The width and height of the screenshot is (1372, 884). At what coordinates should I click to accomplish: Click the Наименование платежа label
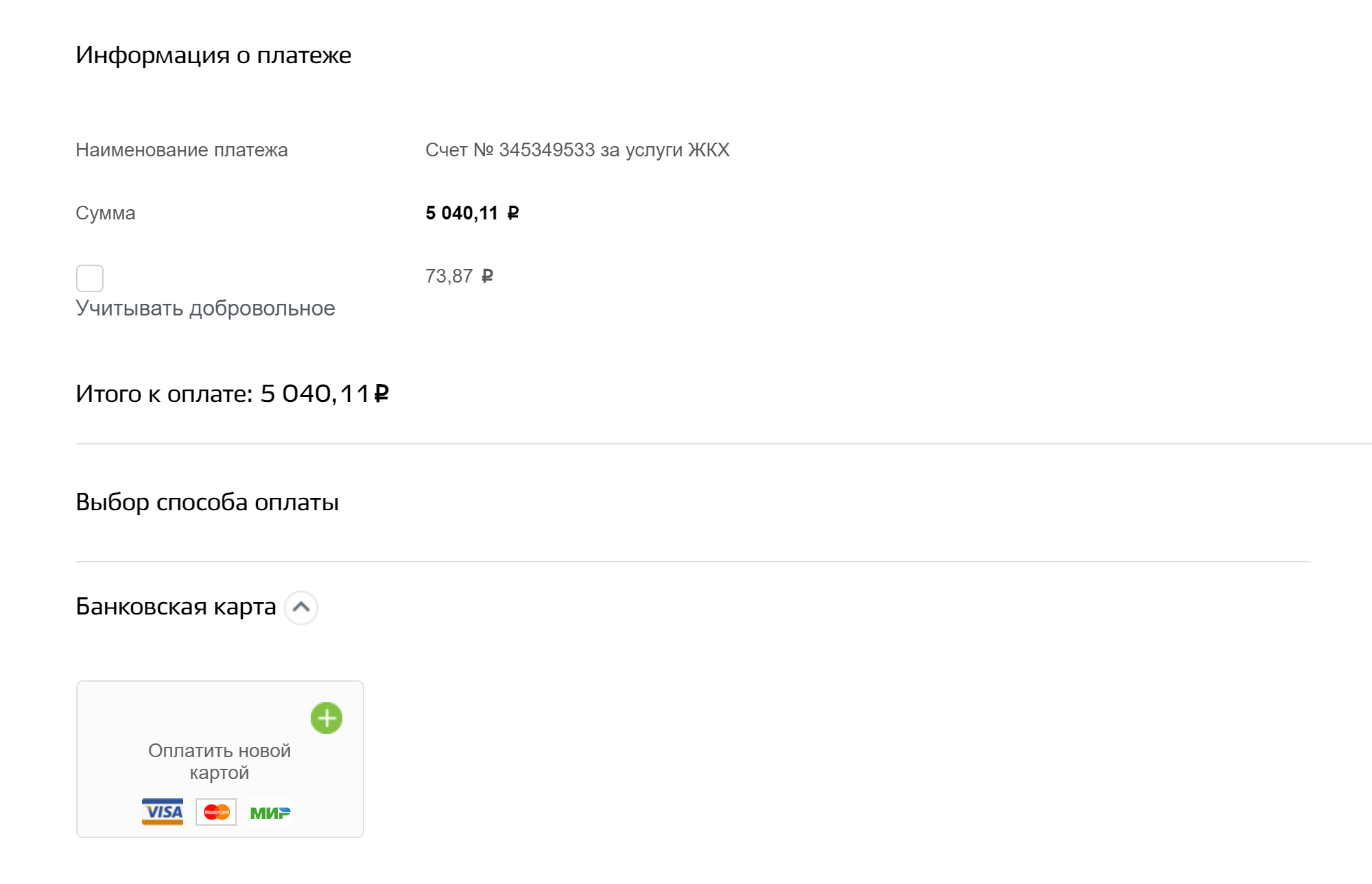pos(182,150)
